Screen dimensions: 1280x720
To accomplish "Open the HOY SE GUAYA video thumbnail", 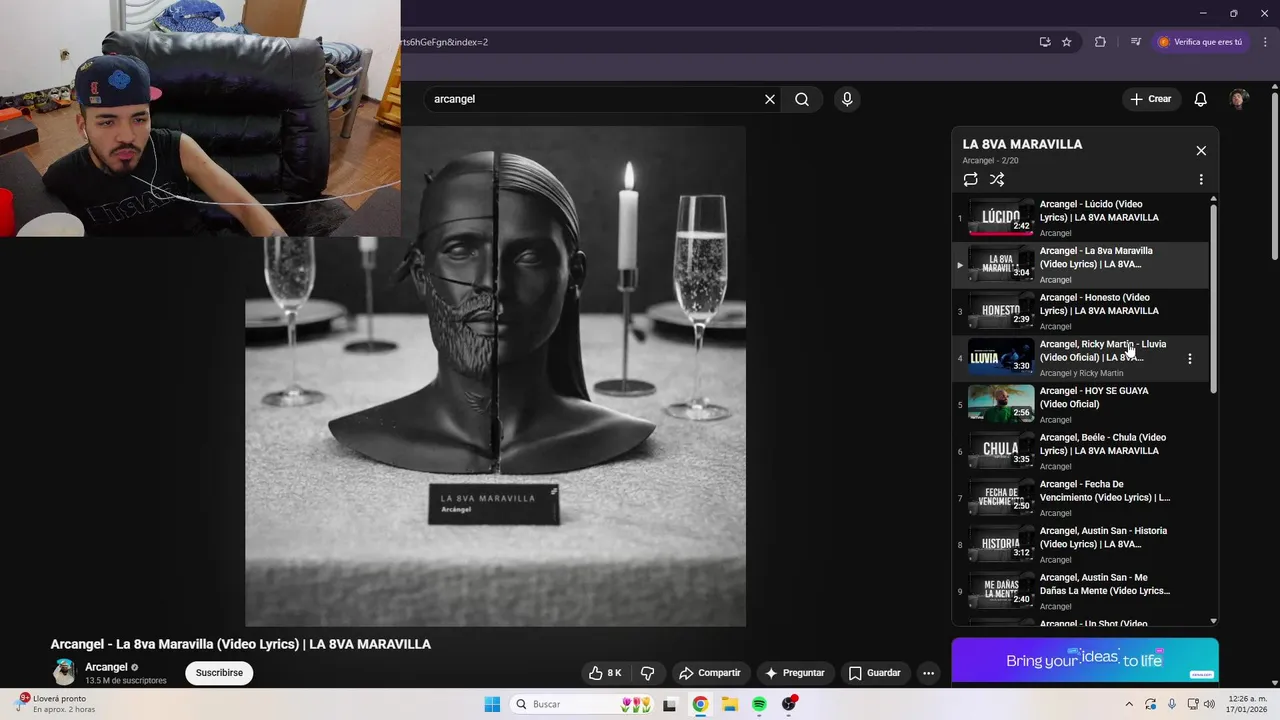I will (1001, 404).
